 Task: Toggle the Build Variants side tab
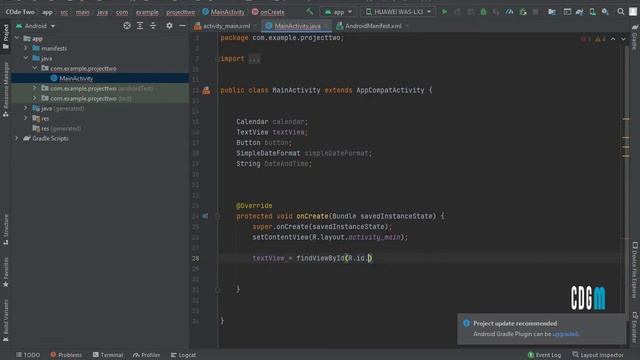point(6,320)
